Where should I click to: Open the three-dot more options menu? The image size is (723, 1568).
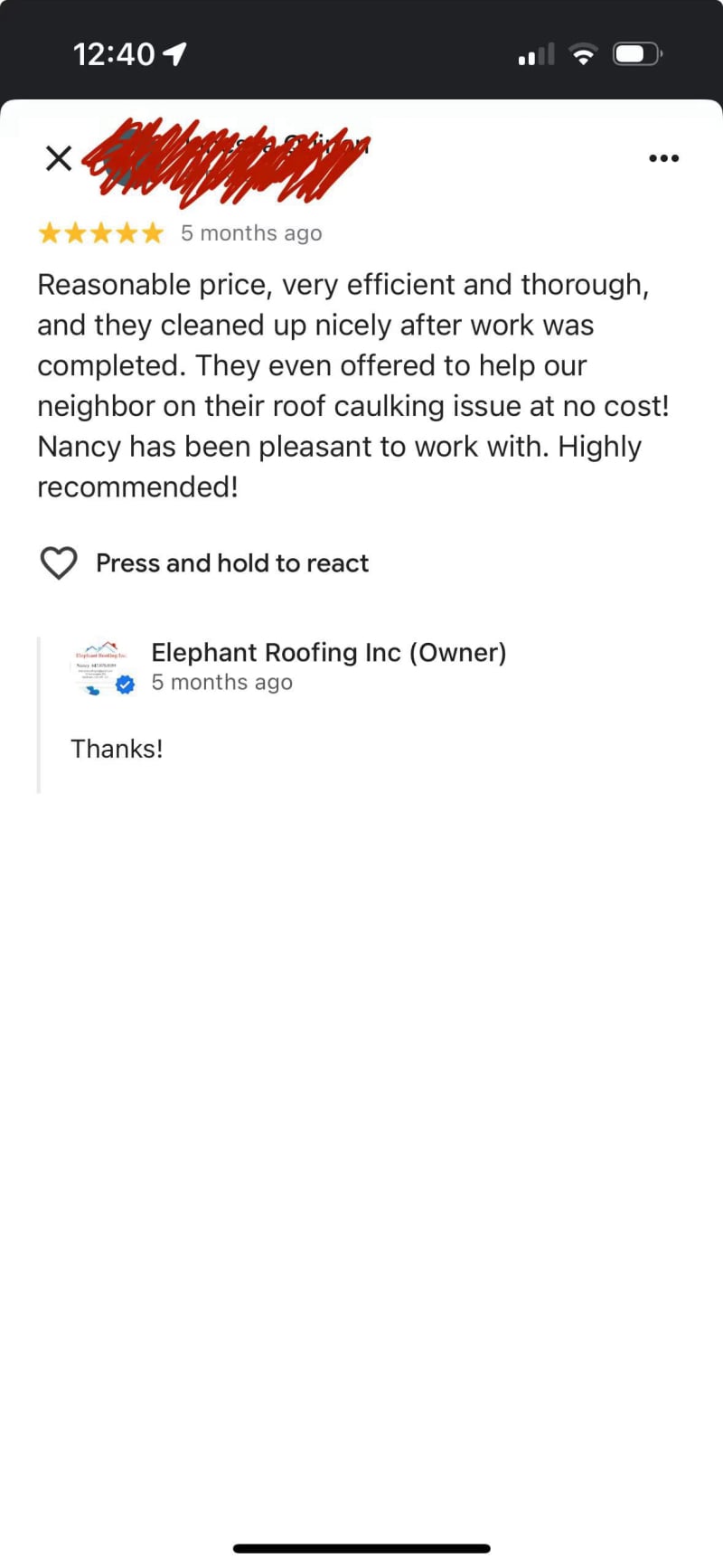[664, 158]
